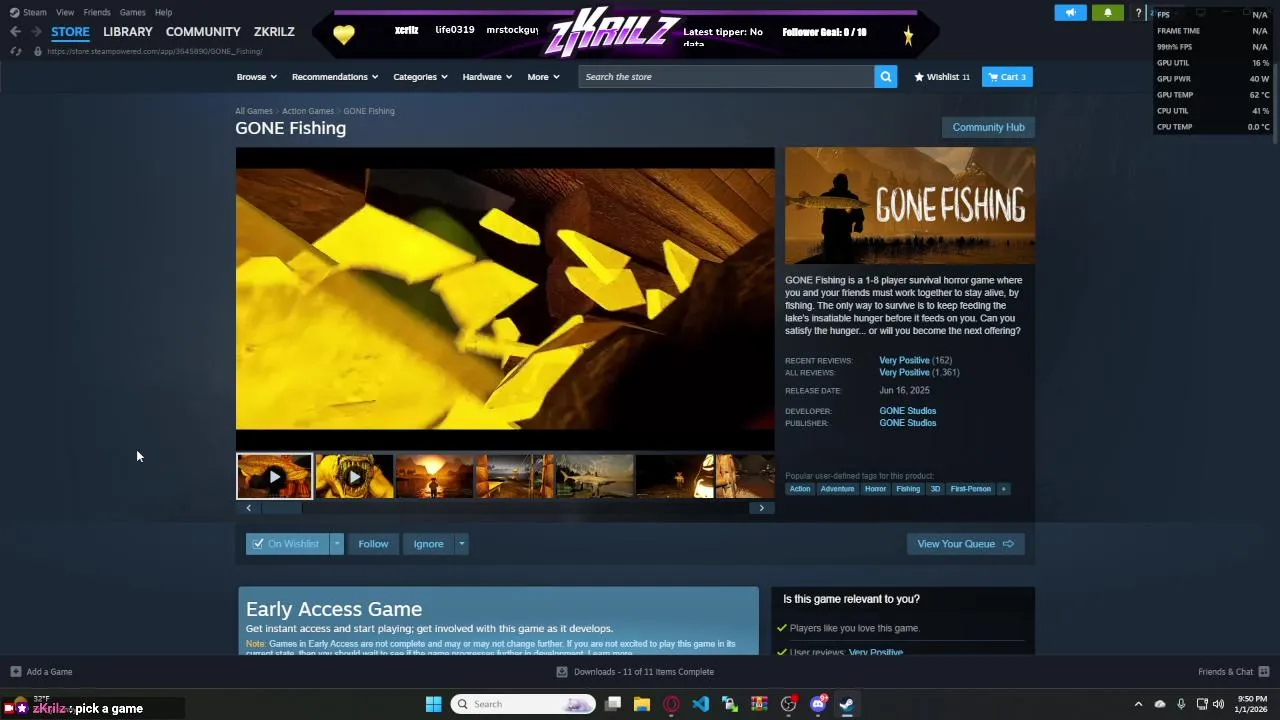The image size is (1280, 720).
Task: Open File Explorer from taskbar
Action: coord(642,704)
